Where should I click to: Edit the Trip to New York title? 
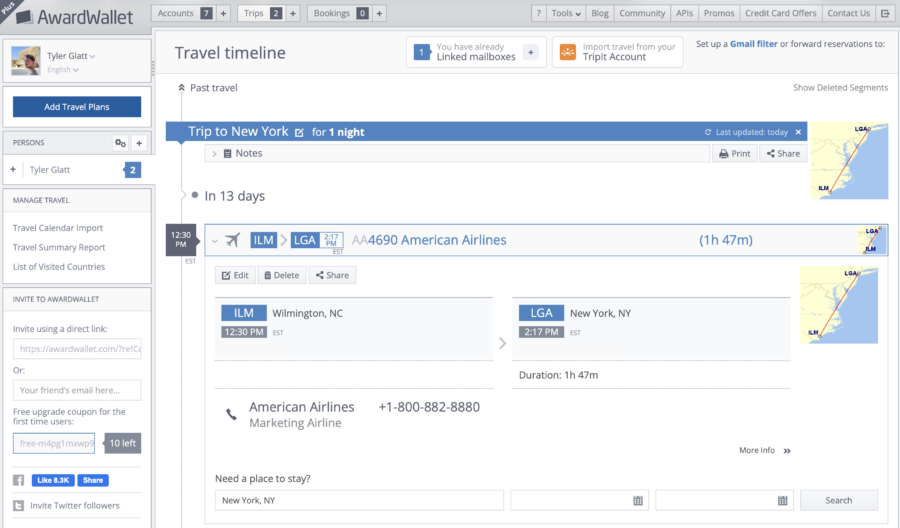pos(299,133)
